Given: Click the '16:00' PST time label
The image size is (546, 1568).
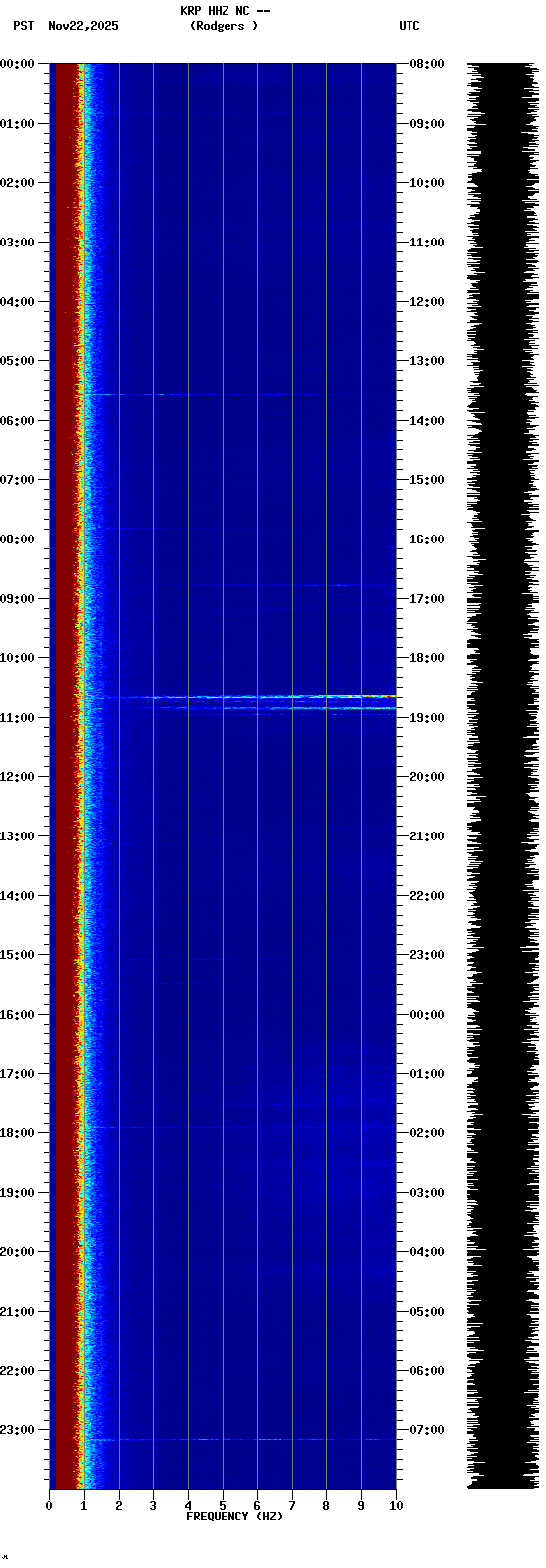Looking at the screenshot, I should coord(17,1015).
